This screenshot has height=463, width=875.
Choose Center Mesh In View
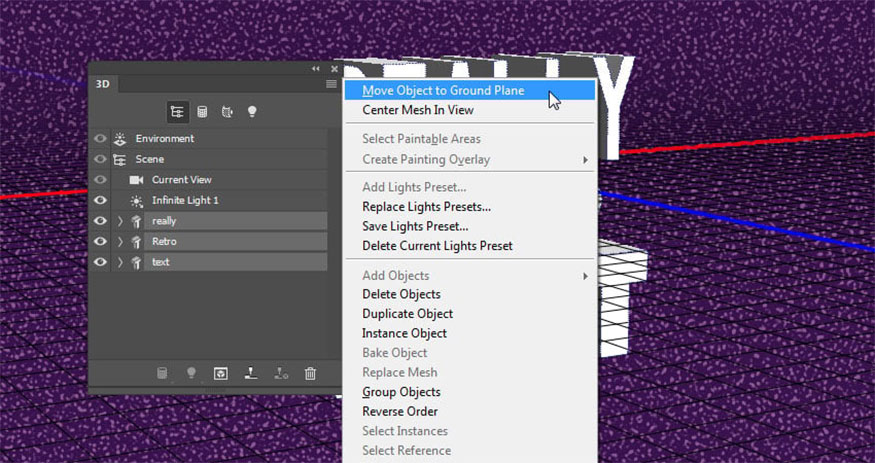tap(470, 110)
